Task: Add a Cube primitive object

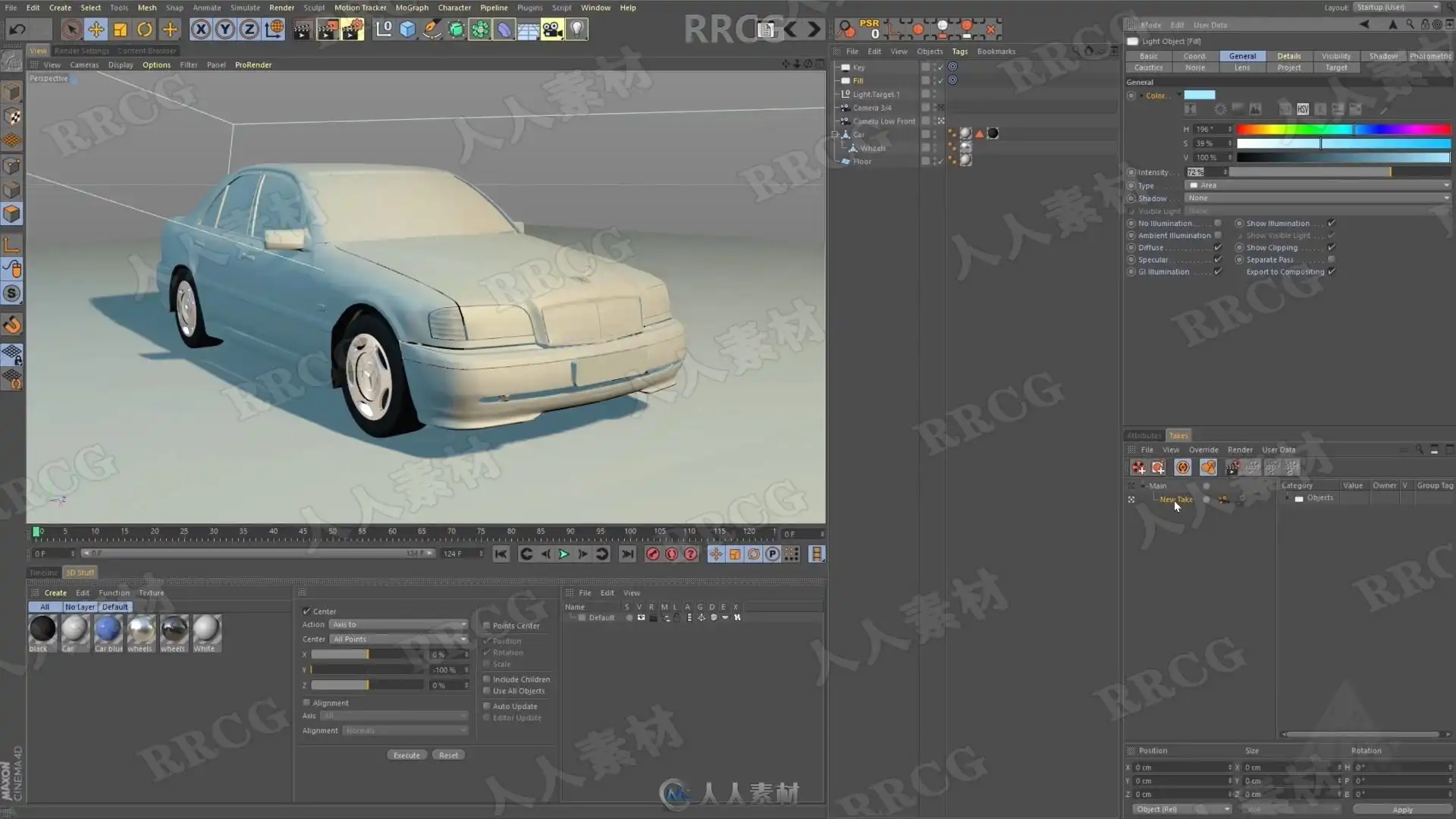Action: pyautogui.click(x=408, y=30)
